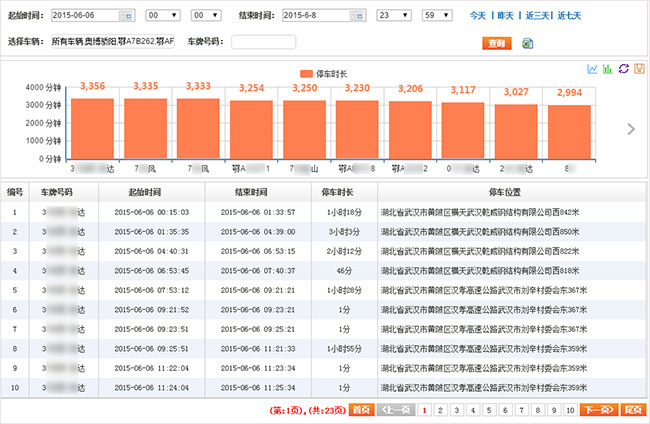Select duration cell 1小时55分

pos(344,349)
